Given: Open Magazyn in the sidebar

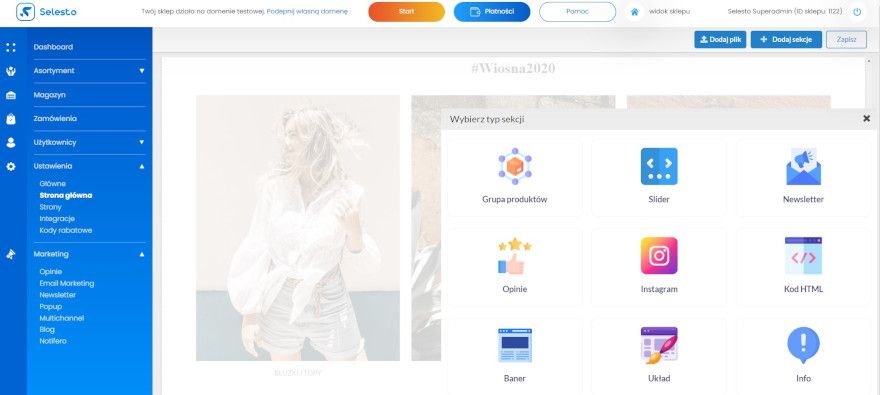Looking at the screenshot, I should [49, 95].
